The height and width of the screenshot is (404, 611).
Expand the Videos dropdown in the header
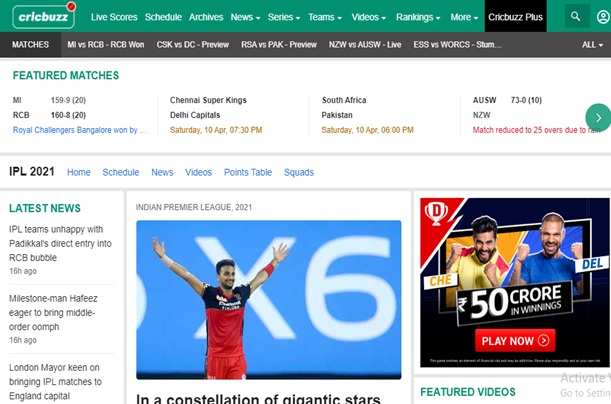point(369,17)
